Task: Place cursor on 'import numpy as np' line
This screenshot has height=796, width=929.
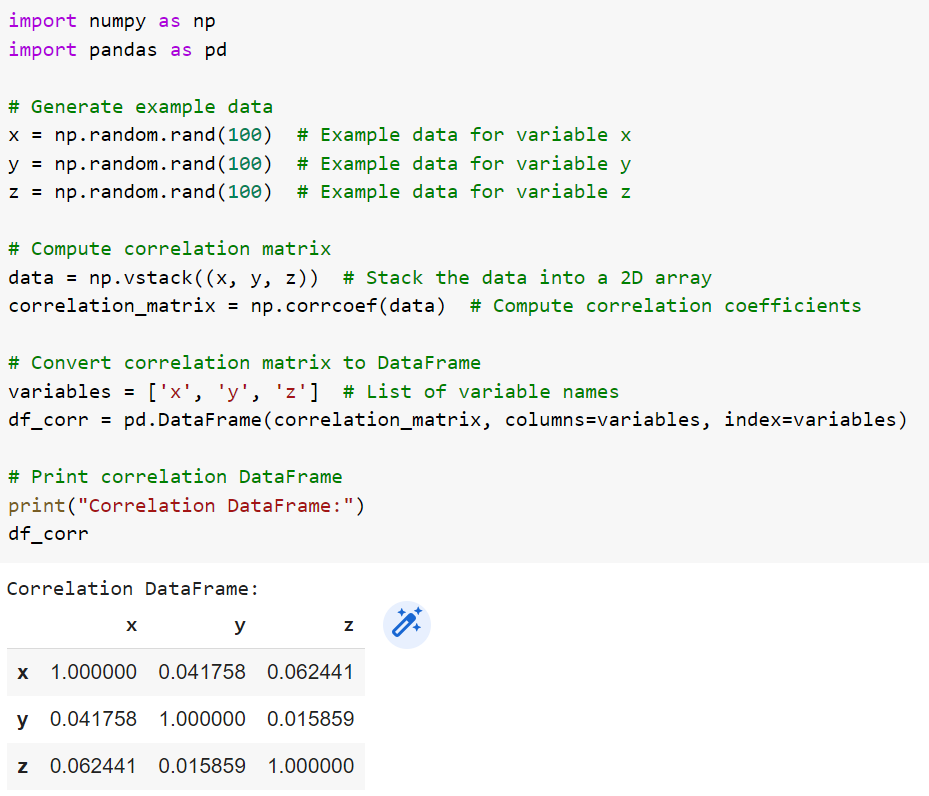Action: coord(112,21)
